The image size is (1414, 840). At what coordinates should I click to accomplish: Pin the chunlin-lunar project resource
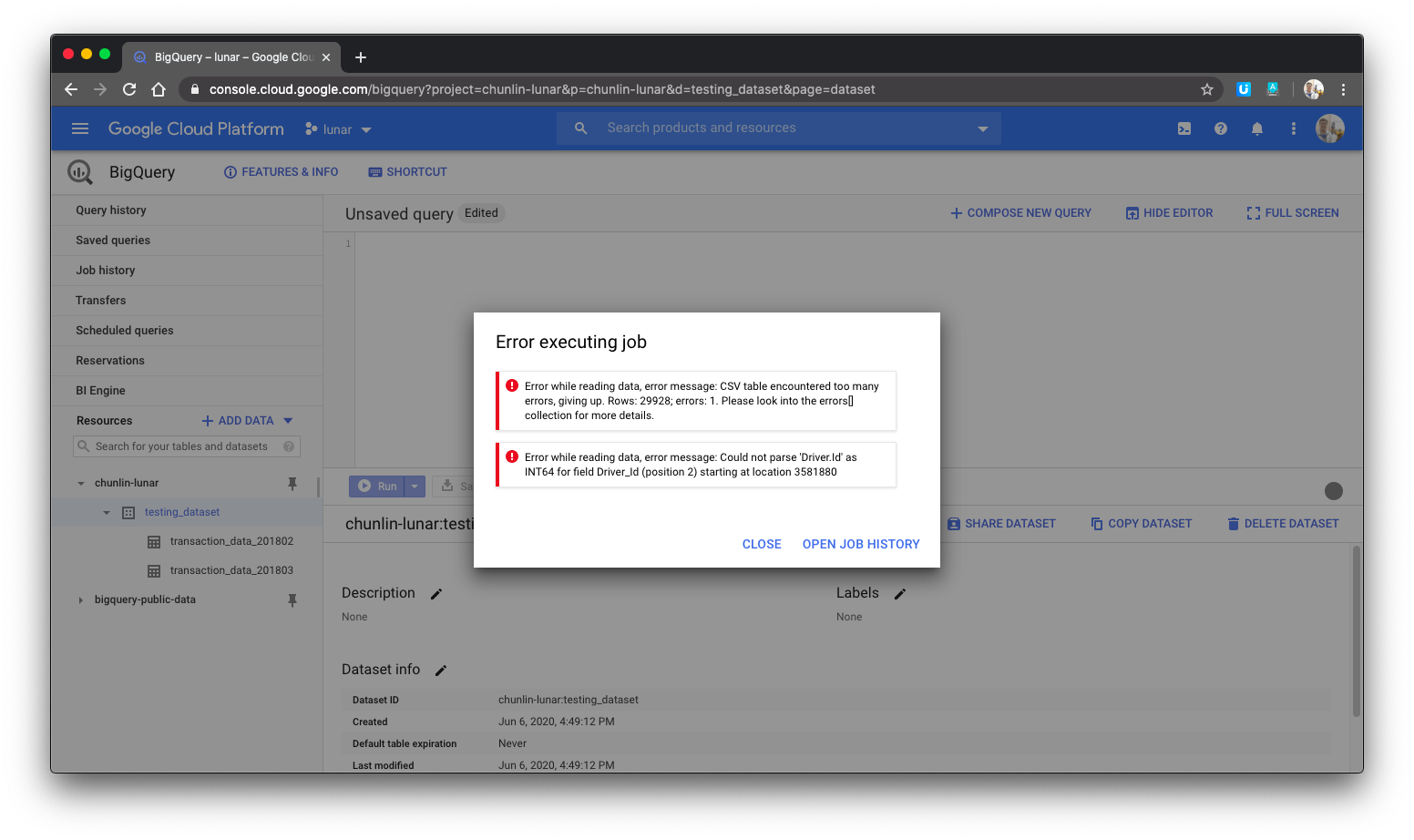292,484
